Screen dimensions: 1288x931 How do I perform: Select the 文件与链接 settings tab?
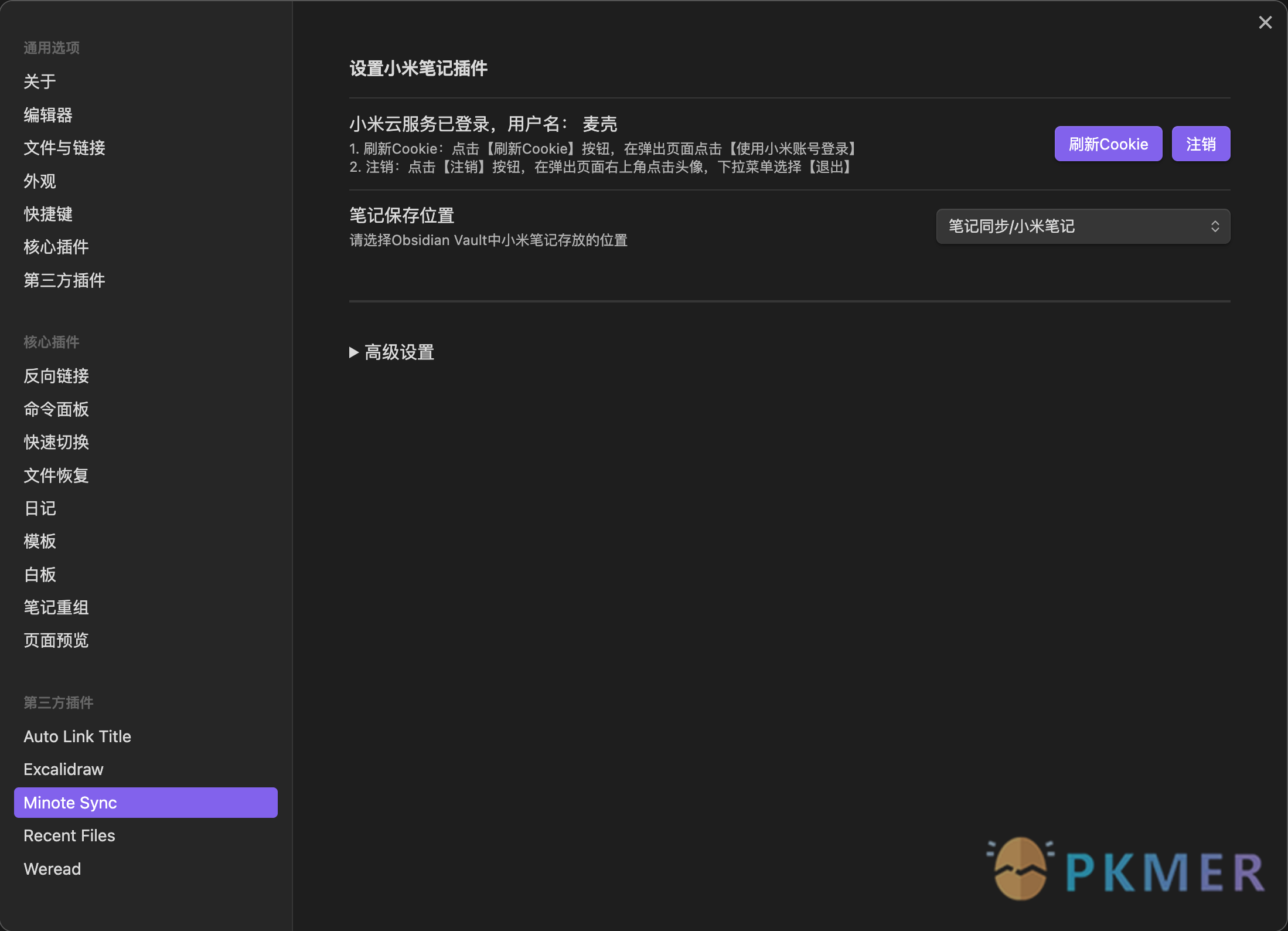point(145,148)
